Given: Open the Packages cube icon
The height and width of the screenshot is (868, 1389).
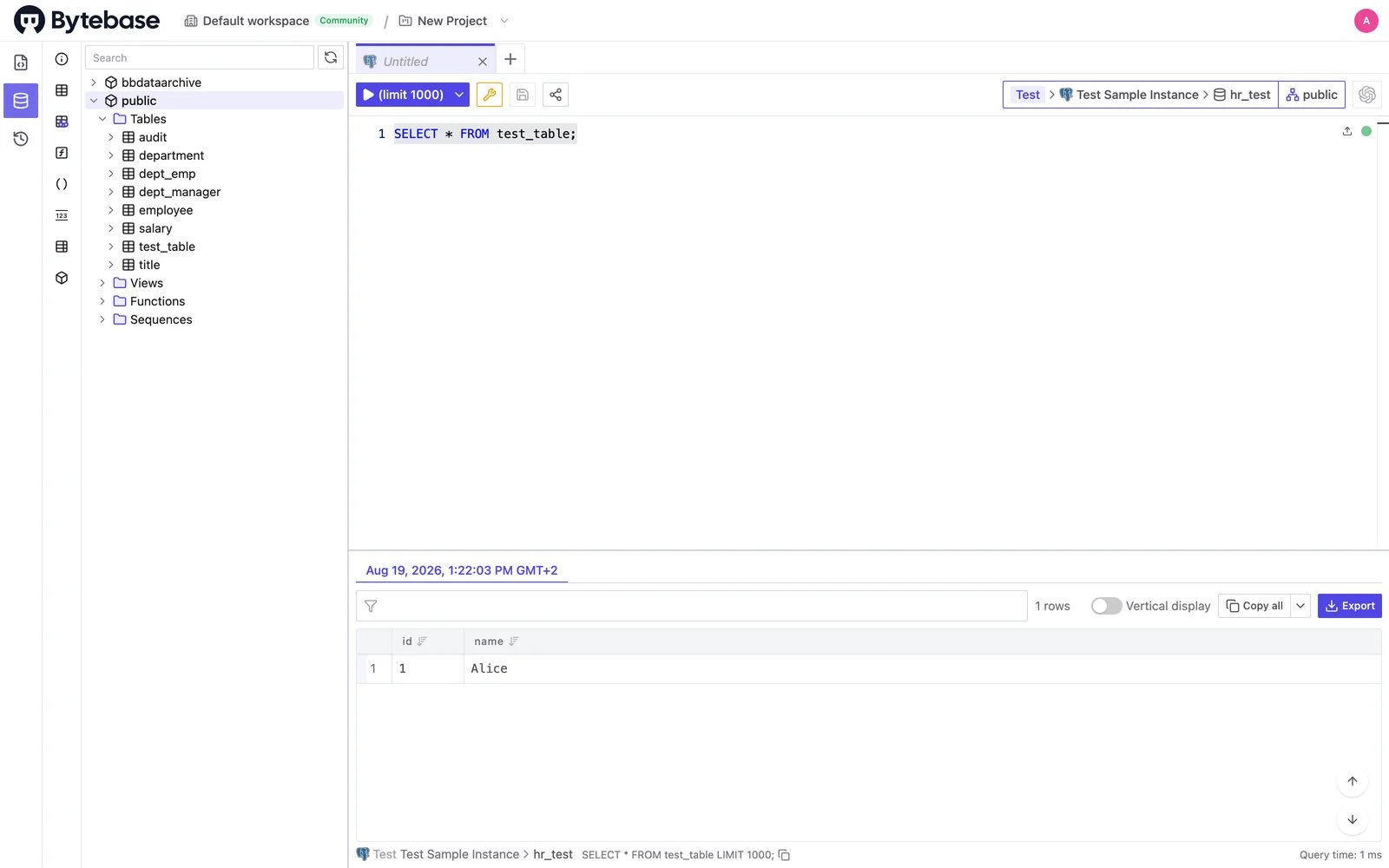Looking at the screenshot, I should [x=62, y=278].
